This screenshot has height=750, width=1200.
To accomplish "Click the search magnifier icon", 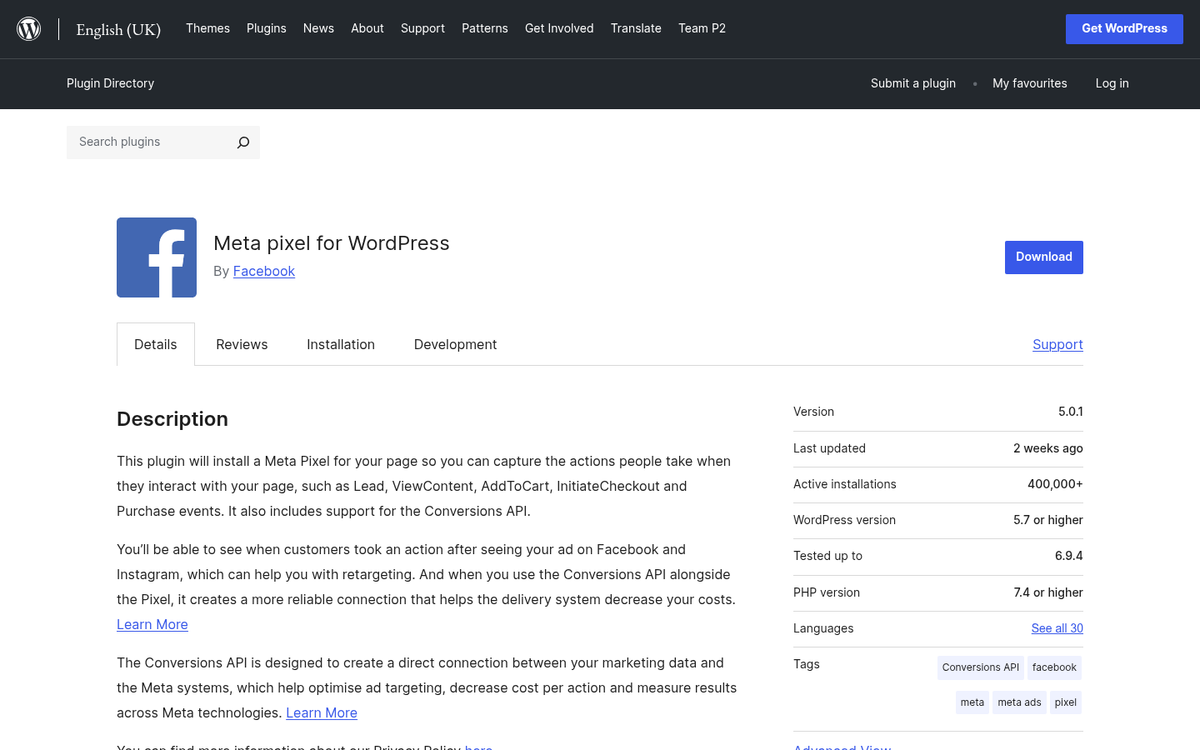I will click(243, 142).
